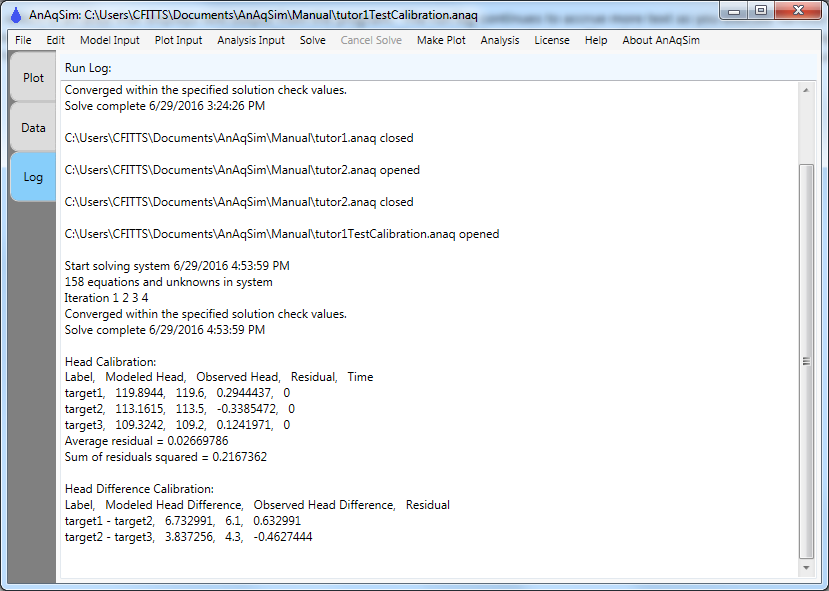
Task: Select Make Plot from the menu bar
Action: [441, 40]
